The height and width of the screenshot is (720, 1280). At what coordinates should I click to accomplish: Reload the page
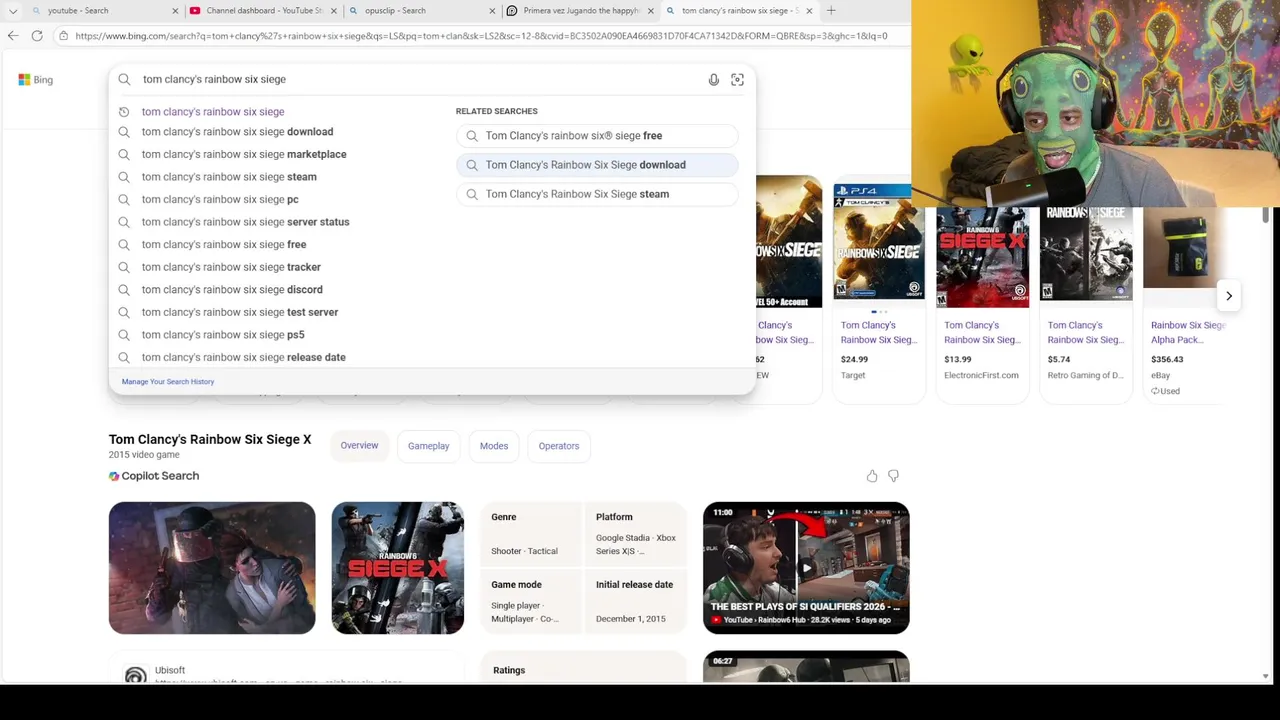tap(37, 36)
